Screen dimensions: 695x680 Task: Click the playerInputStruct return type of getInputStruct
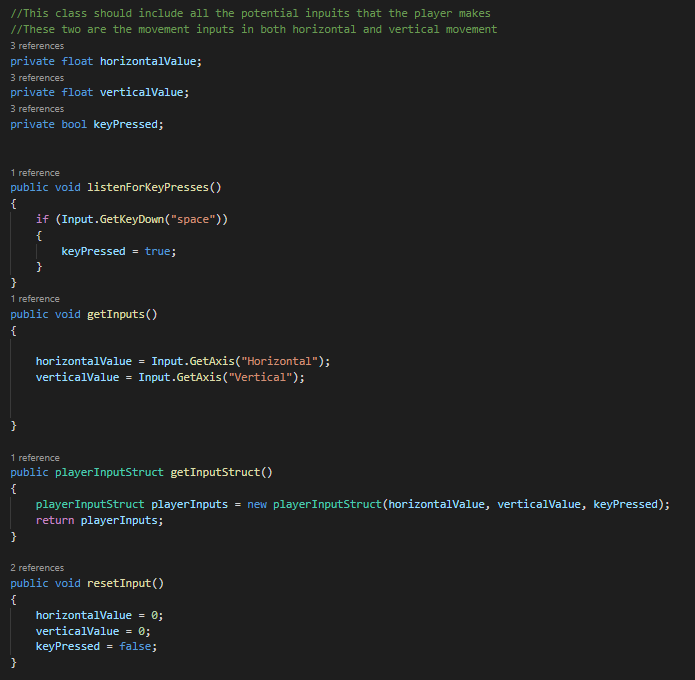tap(109, 472)
